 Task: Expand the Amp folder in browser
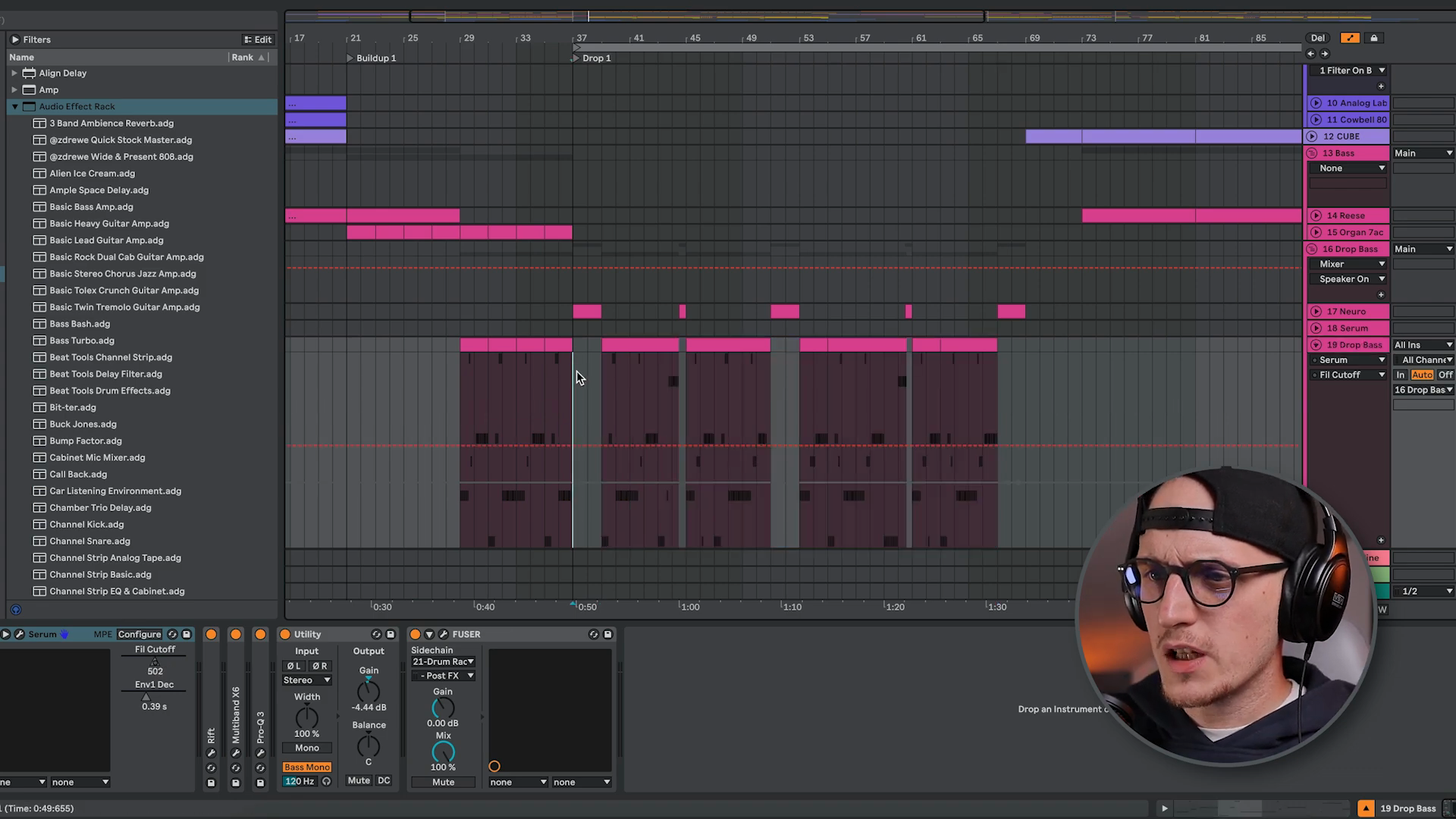[14, 89]
